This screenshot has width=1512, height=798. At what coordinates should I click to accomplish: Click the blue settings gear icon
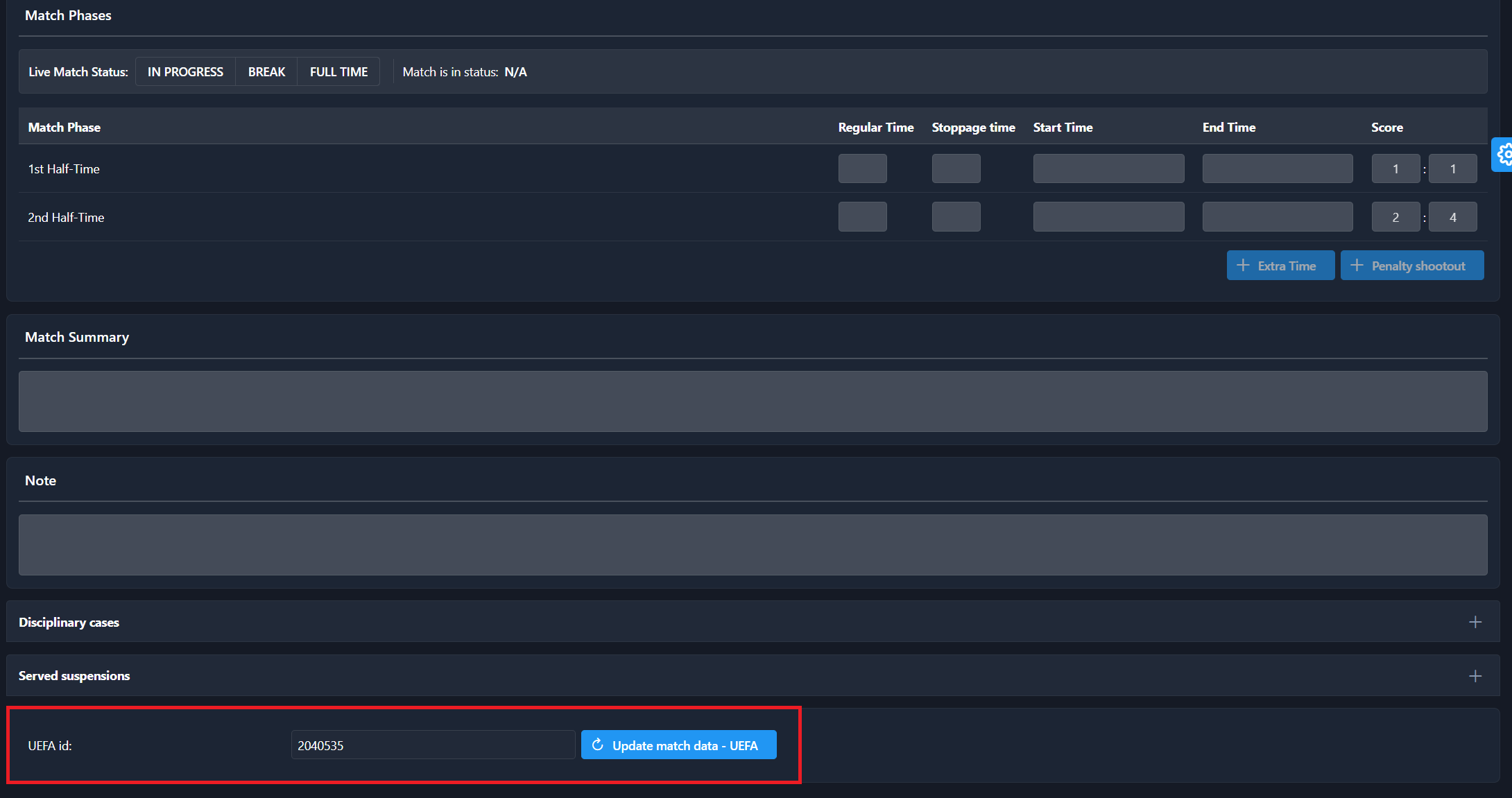[x=1503, y=154]
